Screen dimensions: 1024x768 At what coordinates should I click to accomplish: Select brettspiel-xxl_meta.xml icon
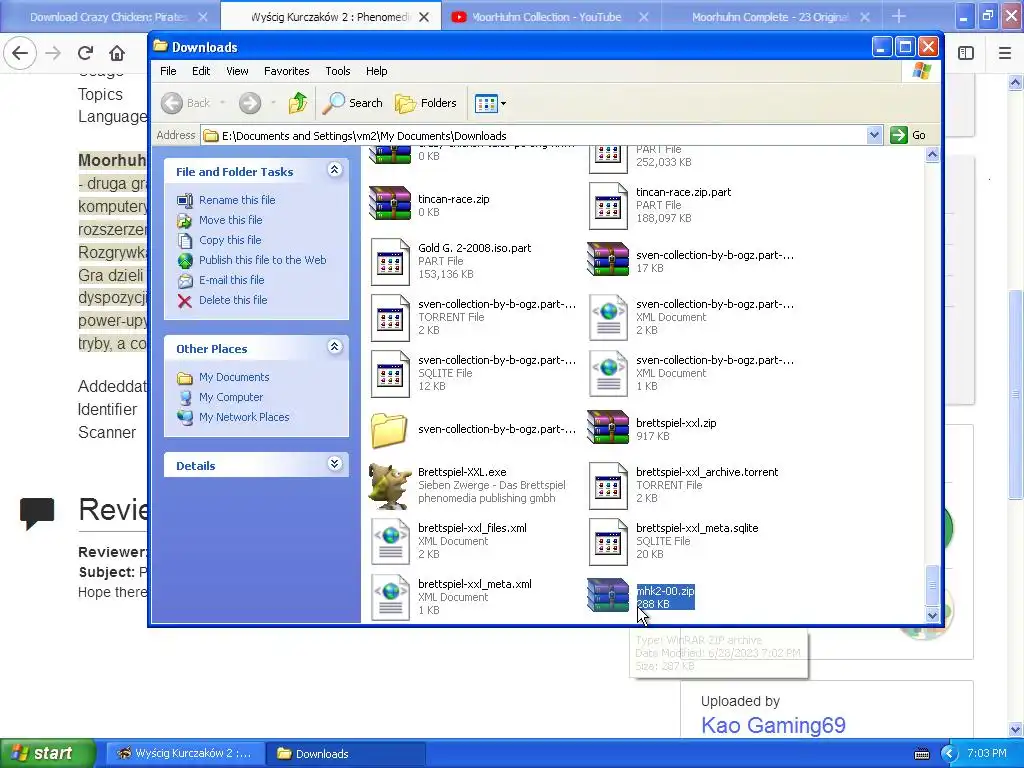tap(390, 598)
